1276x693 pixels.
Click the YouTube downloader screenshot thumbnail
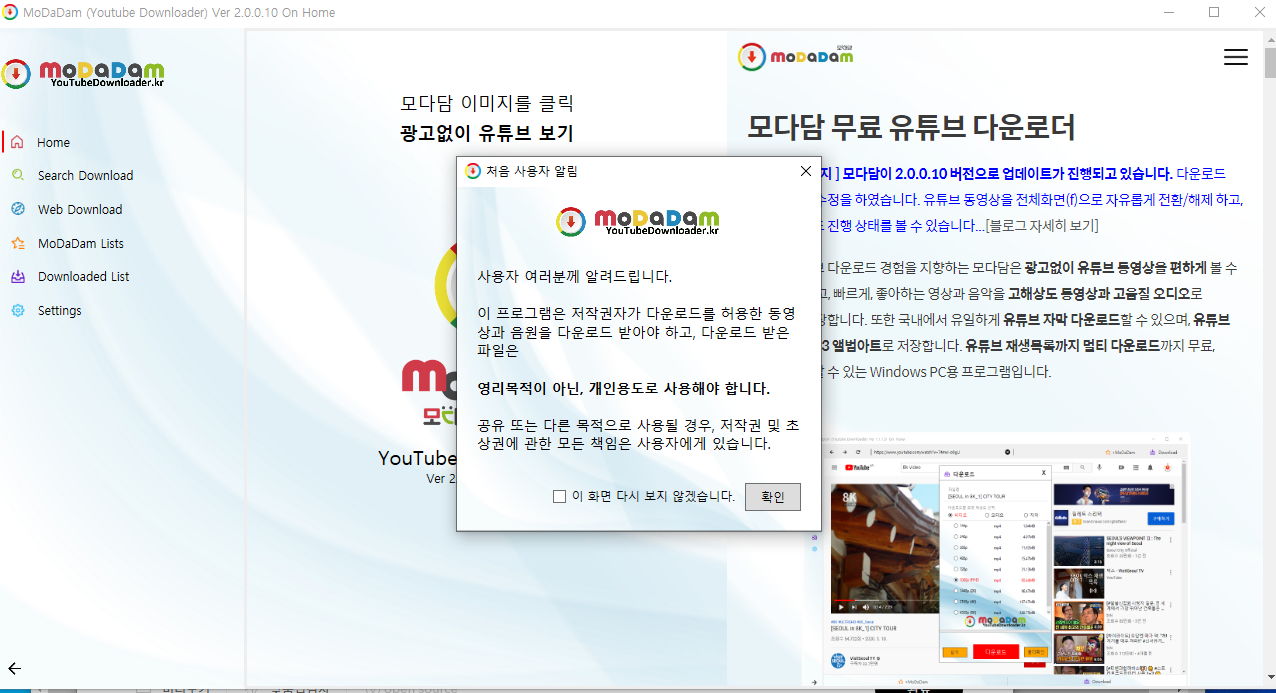click(x=1003, y=559)
